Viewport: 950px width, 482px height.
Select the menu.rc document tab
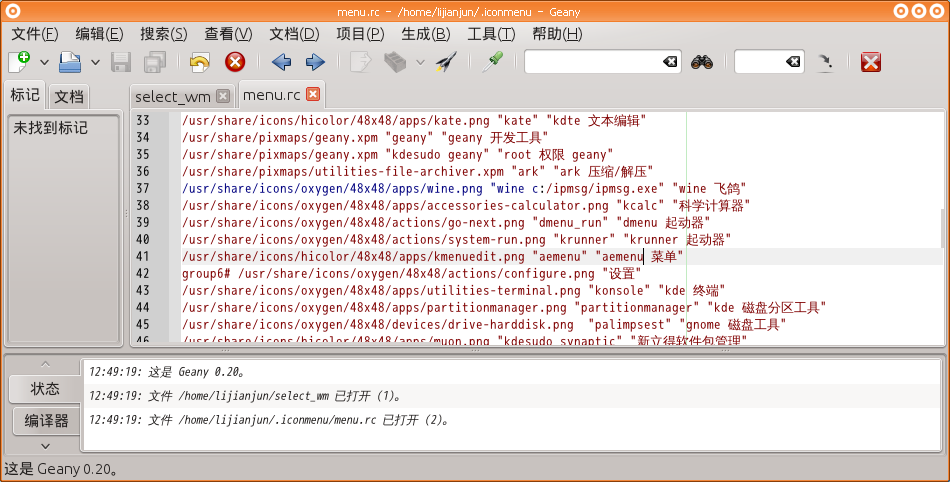pos(271,94)
